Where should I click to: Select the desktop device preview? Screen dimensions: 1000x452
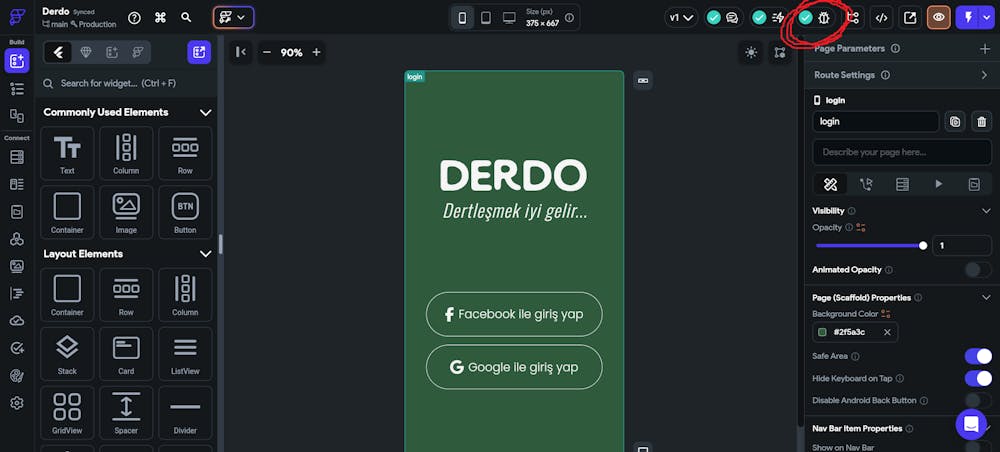click(x=509, y=18)
